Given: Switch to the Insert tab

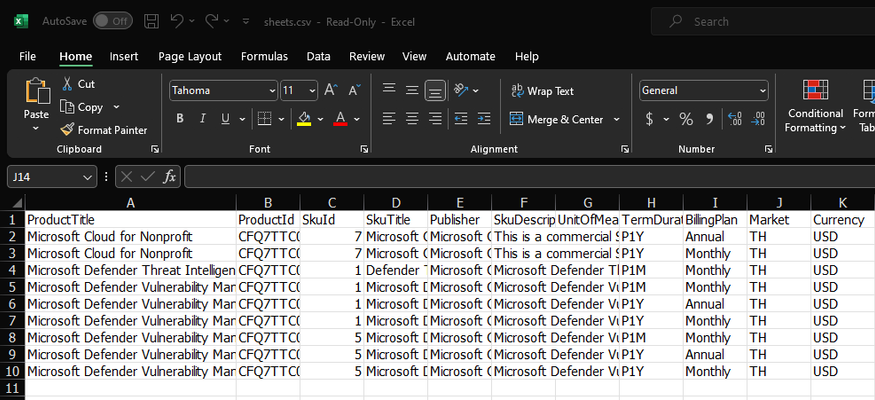Looking at the screenshot, I should (124, 56).
